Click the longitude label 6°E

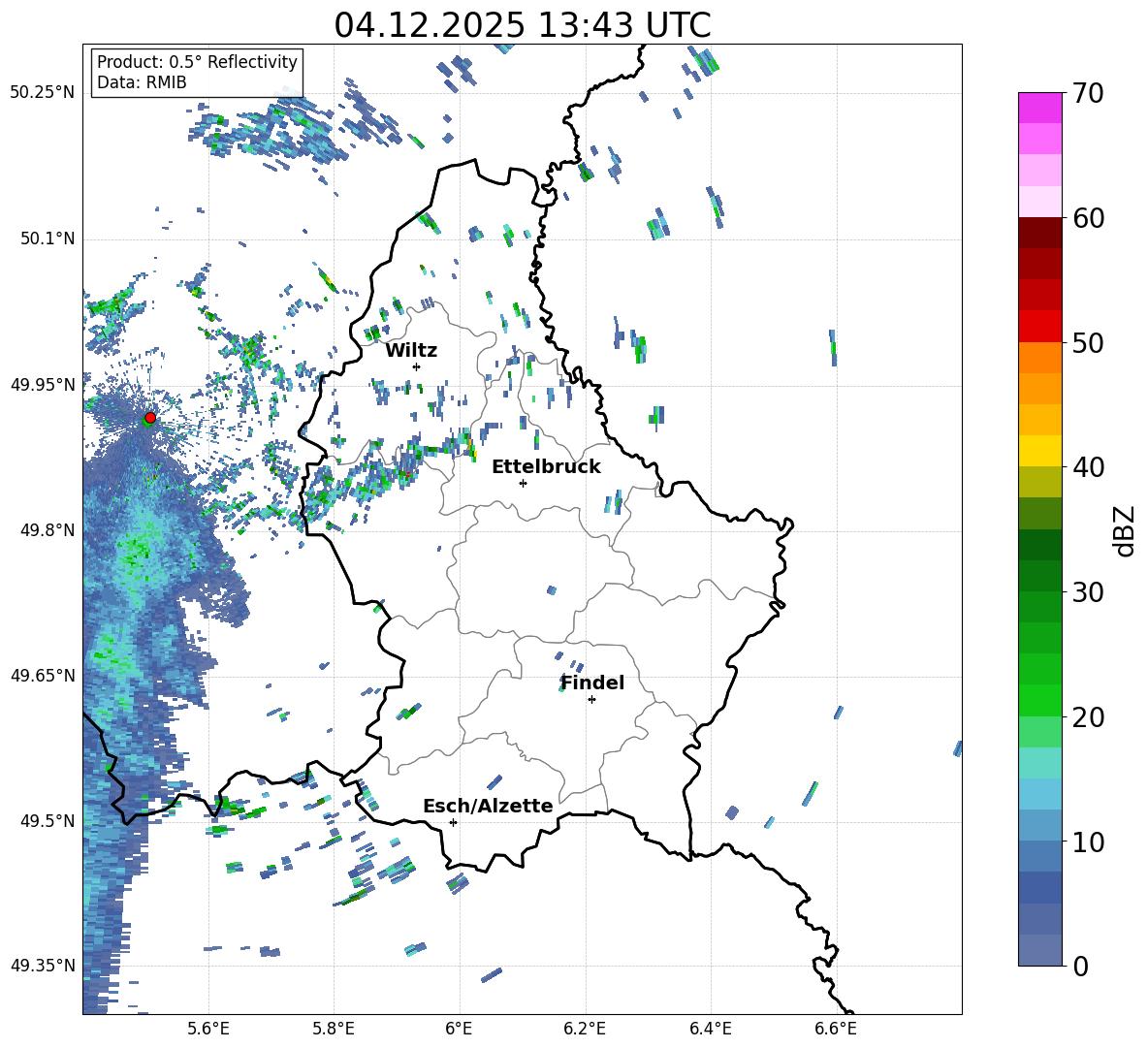(x=459, y=1029)
